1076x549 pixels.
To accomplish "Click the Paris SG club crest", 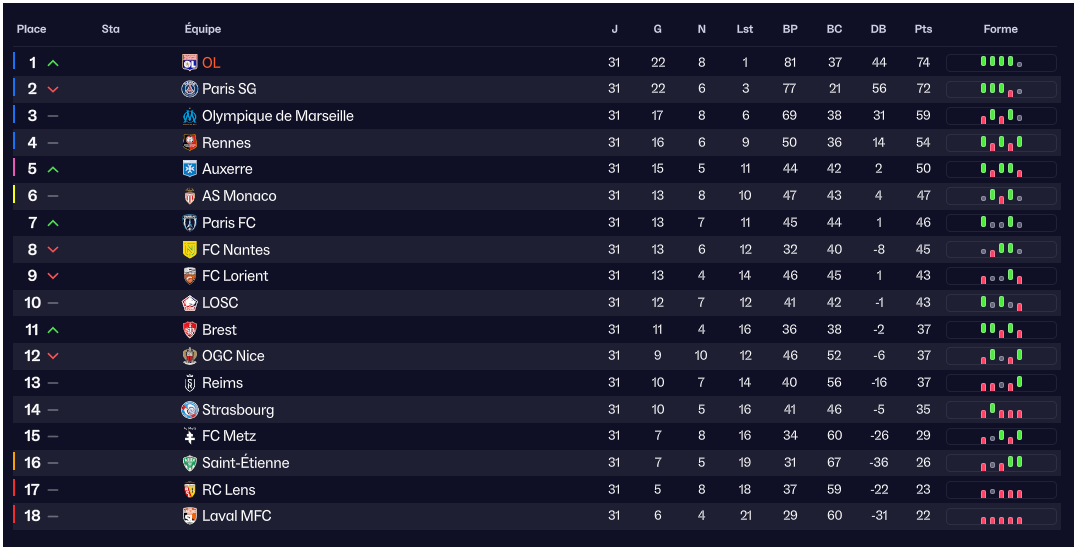I will pyautogui.click(x=190, y=89).
